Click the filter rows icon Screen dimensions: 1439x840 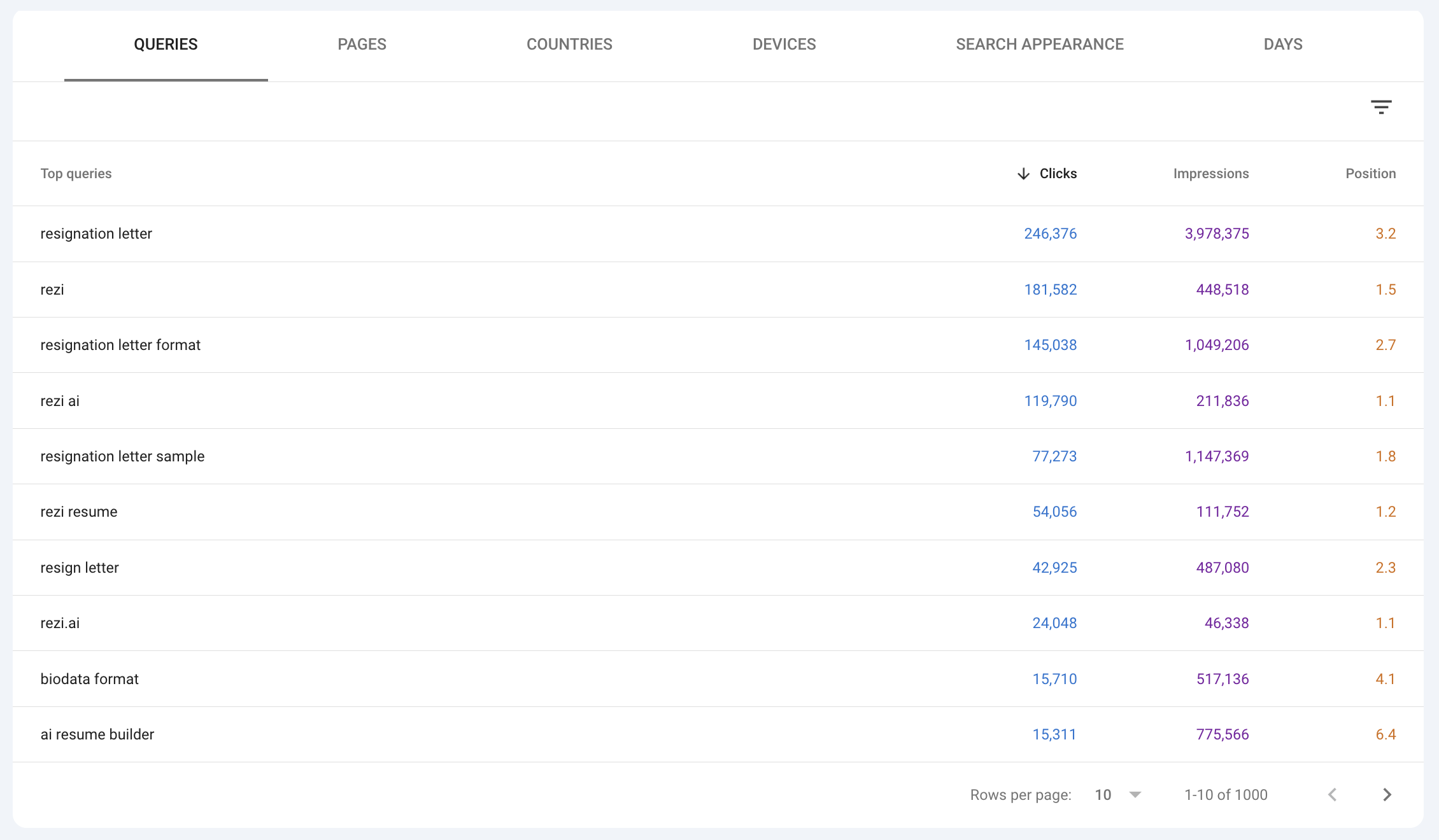coord(1380,107)
